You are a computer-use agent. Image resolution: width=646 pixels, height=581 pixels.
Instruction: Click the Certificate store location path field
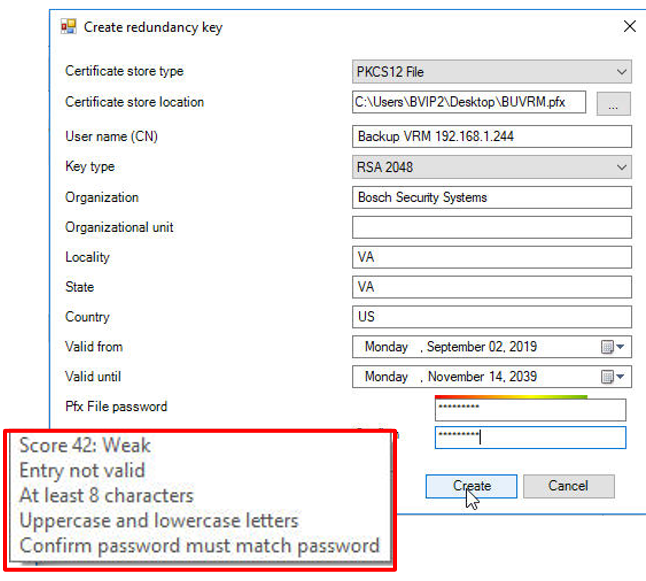[x=469, y=102]
